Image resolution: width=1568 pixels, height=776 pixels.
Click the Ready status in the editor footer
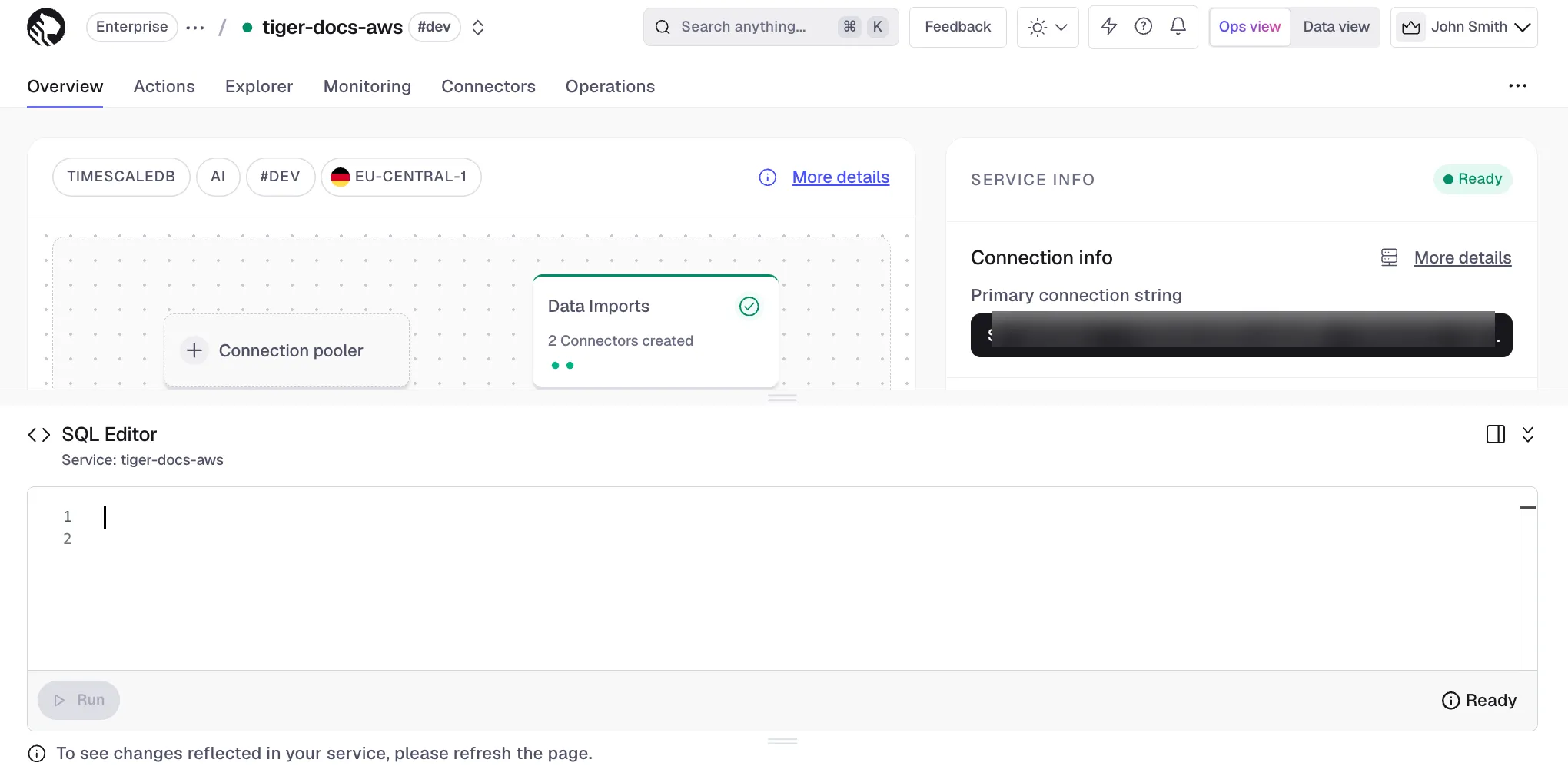click(1480, 700)
